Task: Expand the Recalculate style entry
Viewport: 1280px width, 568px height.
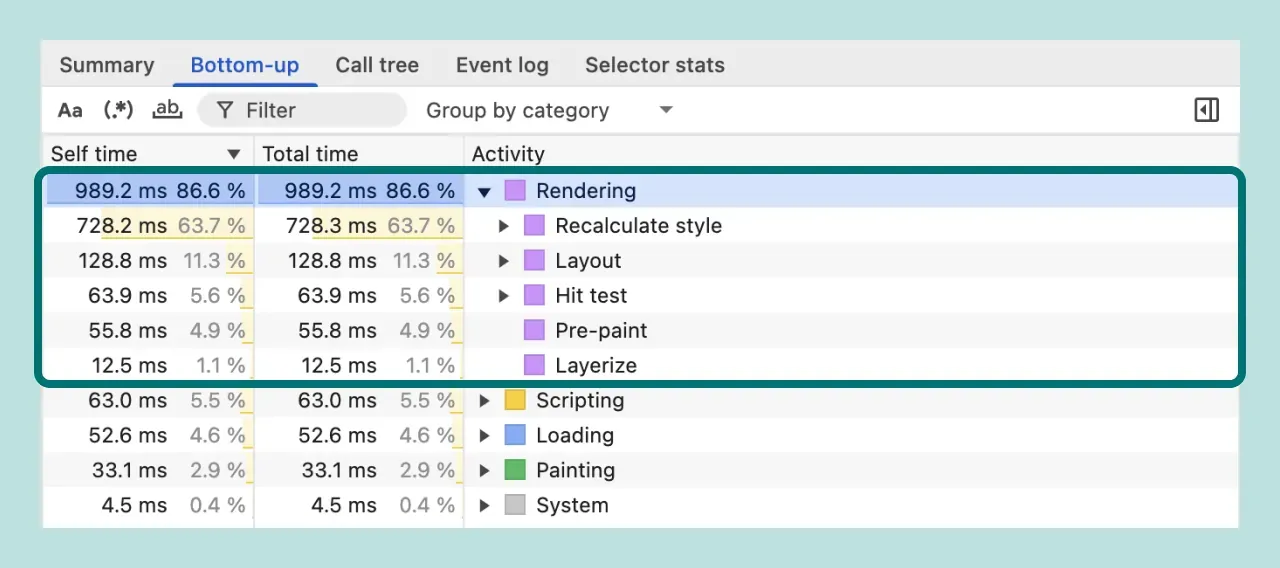Action: (504, 226)
